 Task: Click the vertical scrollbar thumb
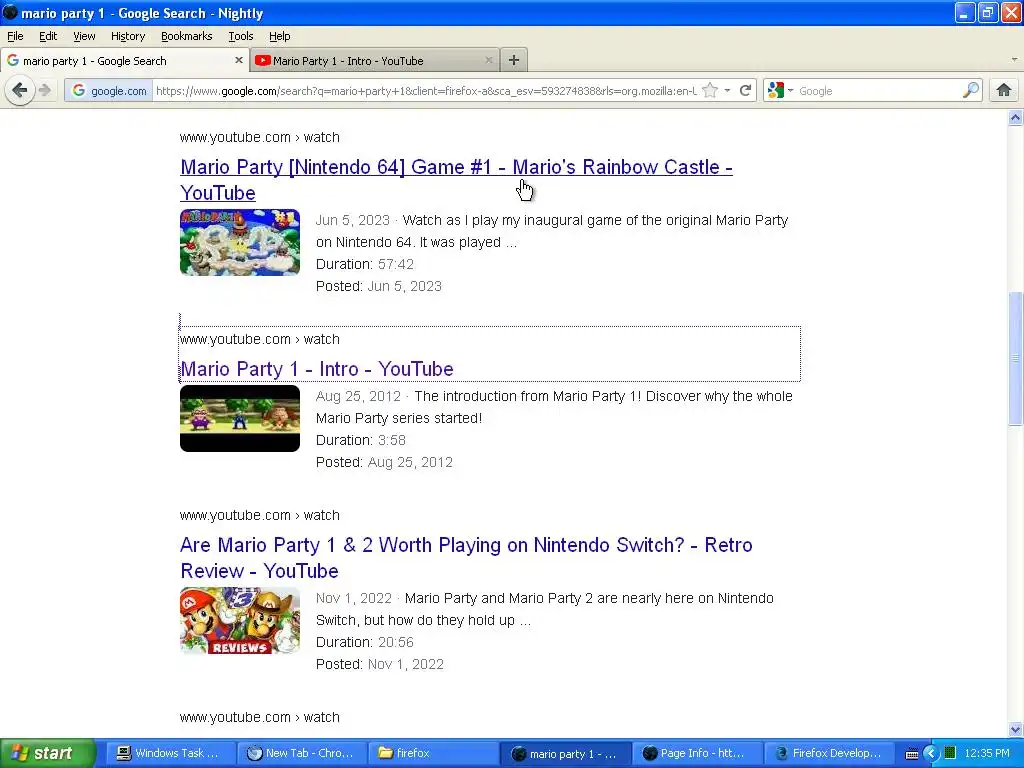pos(1015,358)
